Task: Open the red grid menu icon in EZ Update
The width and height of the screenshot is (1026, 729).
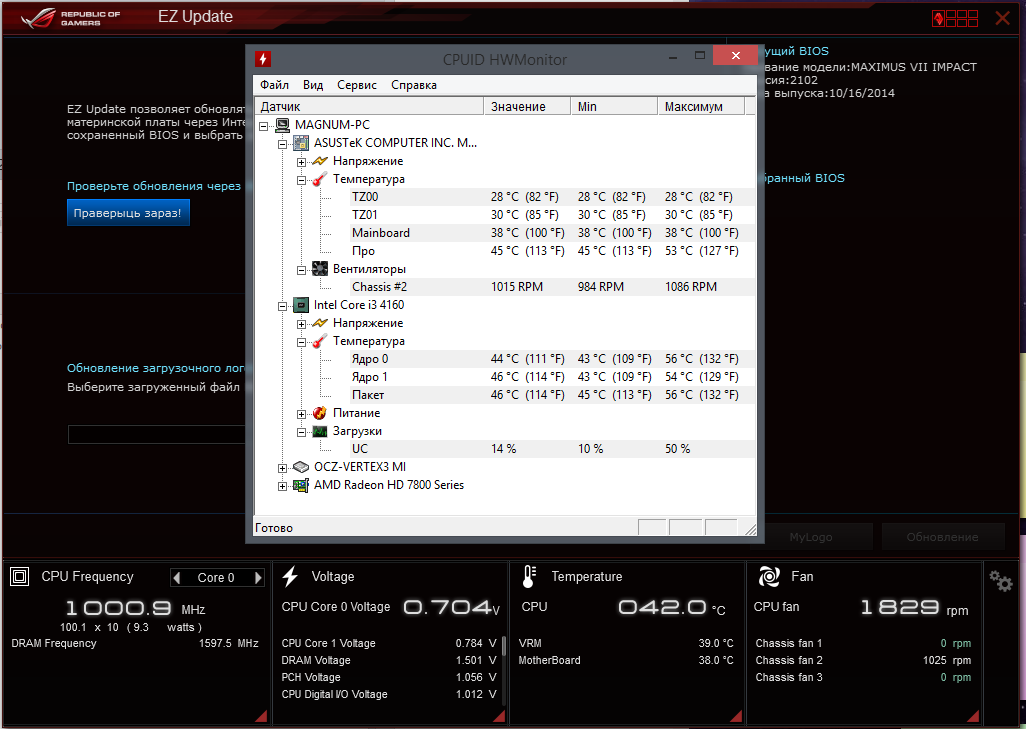Action: (955, 18)
